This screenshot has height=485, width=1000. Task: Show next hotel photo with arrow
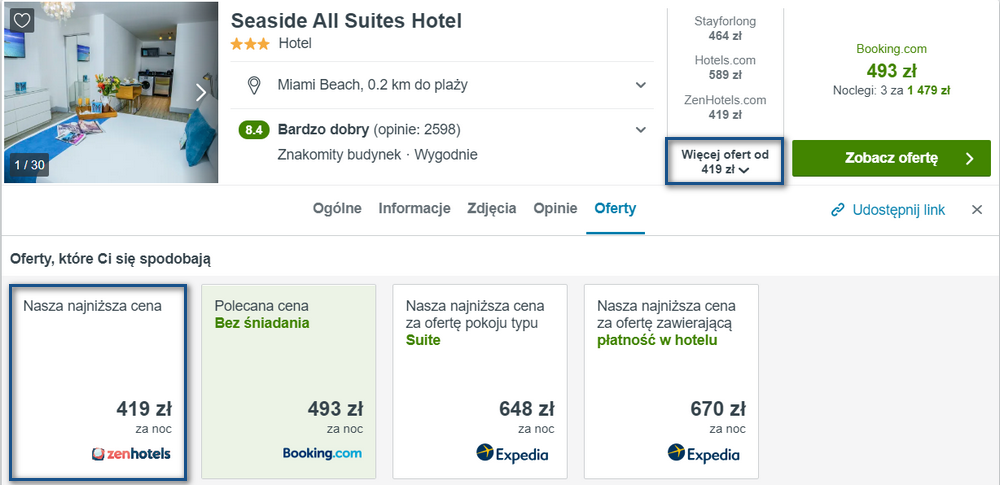pos(201,93)
